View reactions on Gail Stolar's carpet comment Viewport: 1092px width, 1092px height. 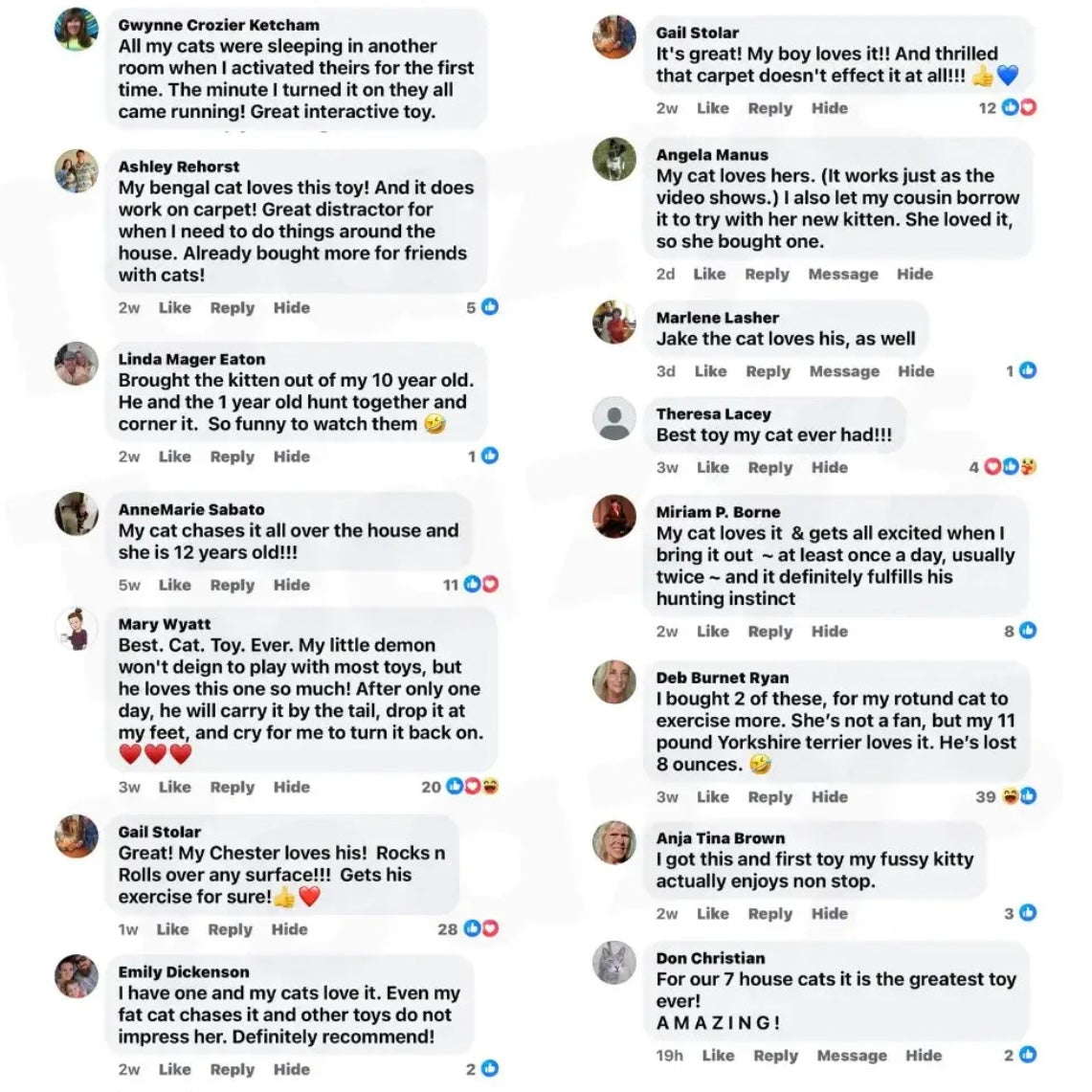(1019, 107)
